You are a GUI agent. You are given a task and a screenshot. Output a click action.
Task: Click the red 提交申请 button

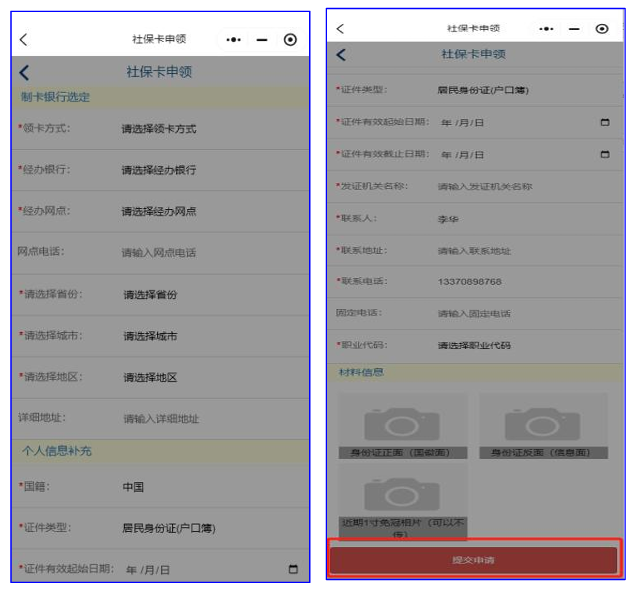click(x=473, y=560)
